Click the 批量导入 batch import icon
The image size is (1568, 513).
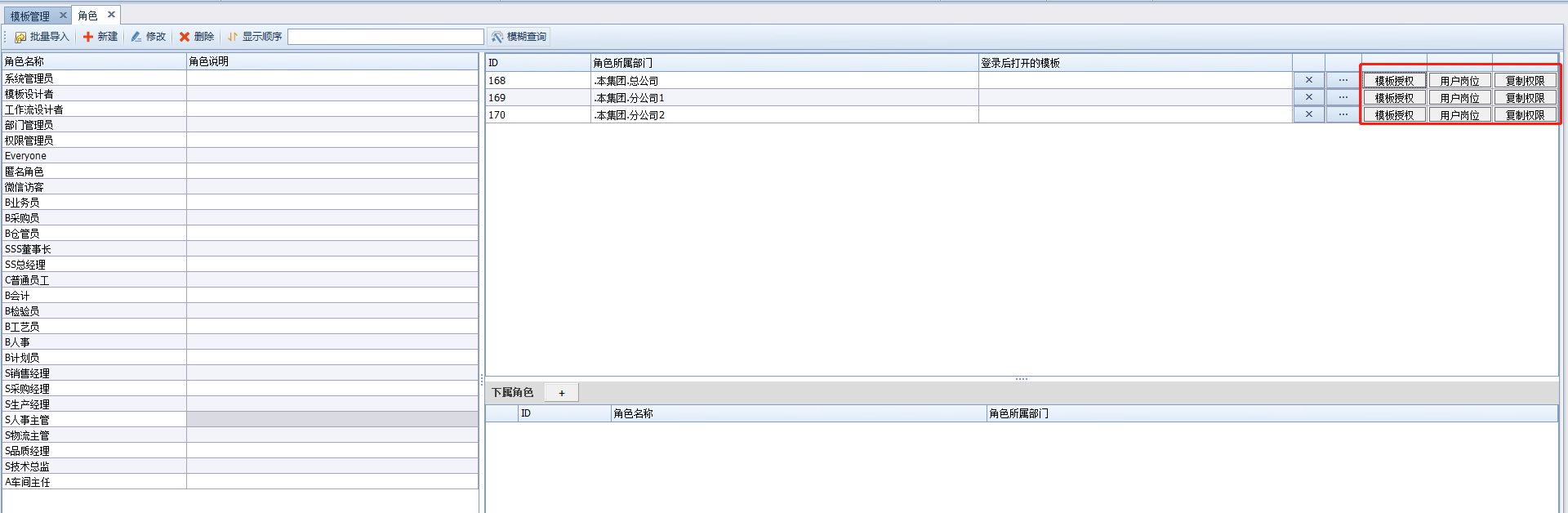[x=20, y=37]
